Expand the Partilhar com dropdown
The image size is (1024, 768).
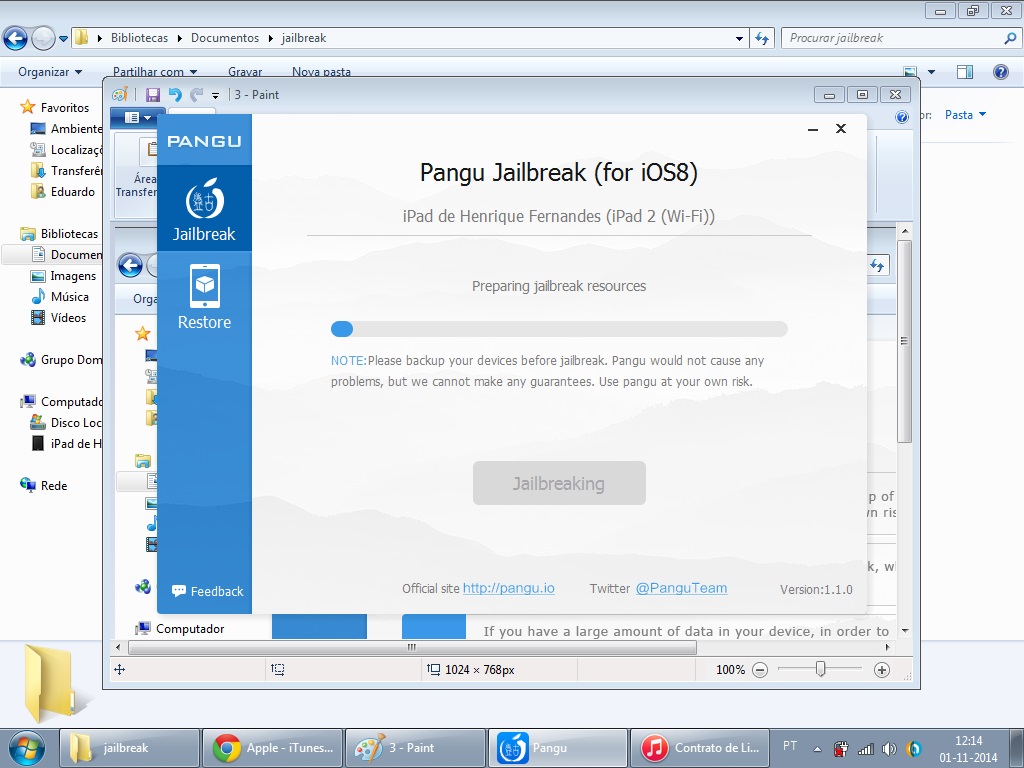click(x=155, y=72)
